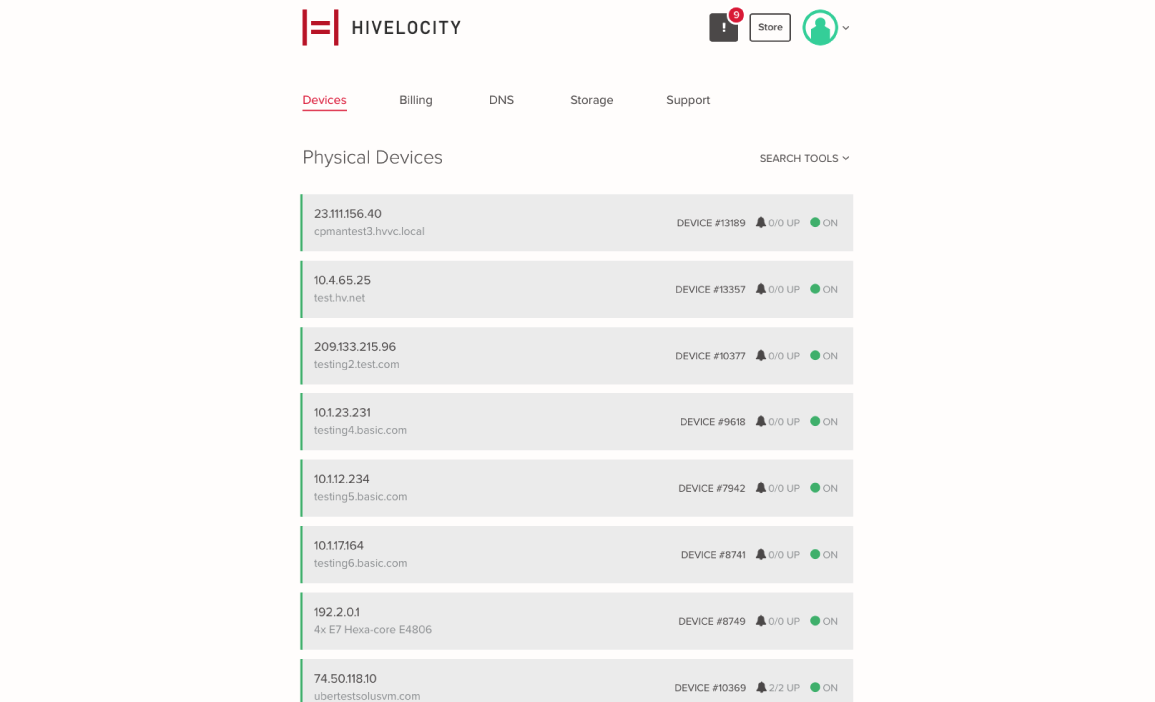Click the 4x E7 Hexa-core E4806 description
The image size is (1155, 702).
click(x=373, y=630)
